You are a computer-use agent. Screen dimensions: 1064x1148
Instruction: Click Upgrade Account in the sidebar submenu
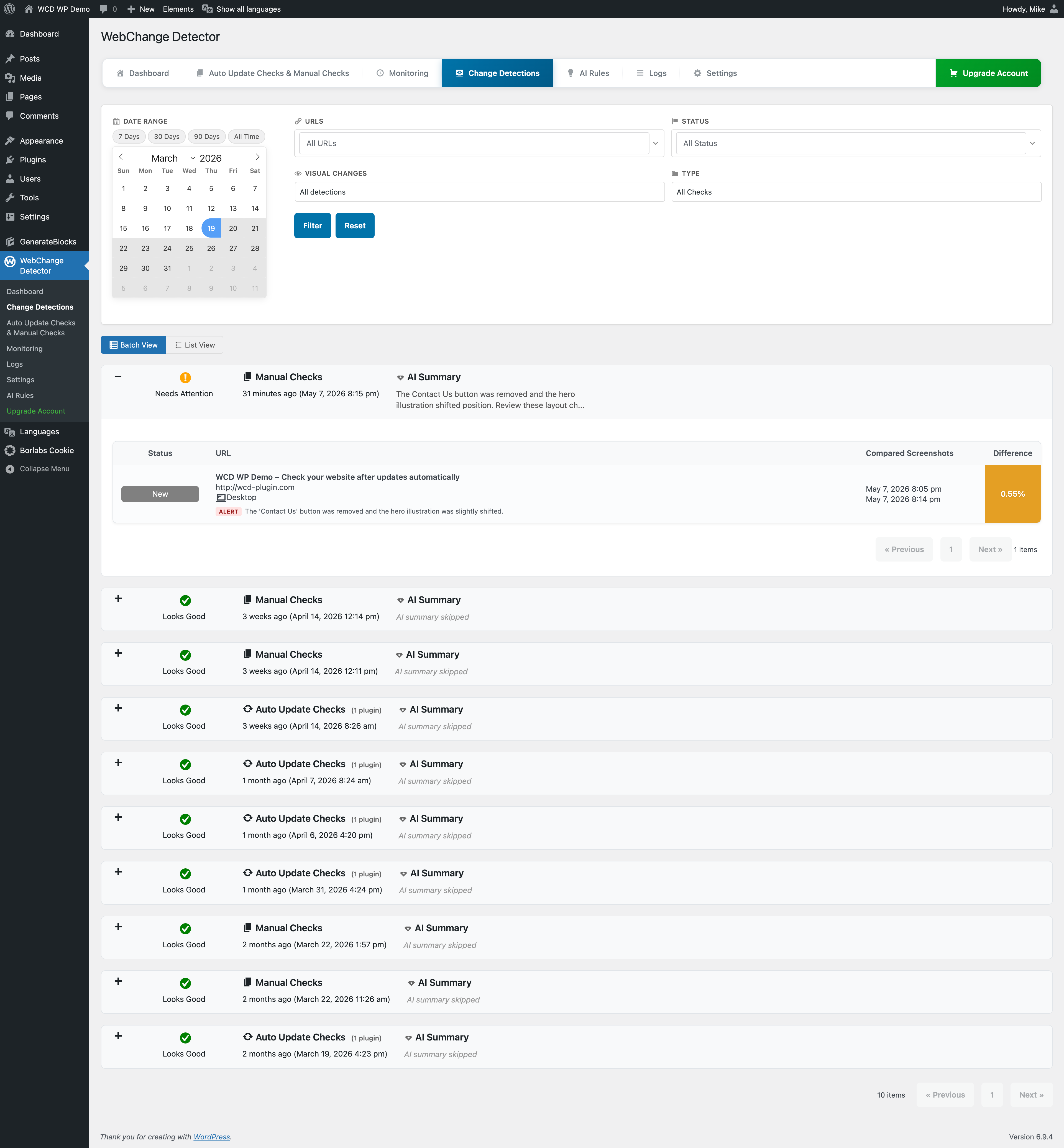(36, 411)
